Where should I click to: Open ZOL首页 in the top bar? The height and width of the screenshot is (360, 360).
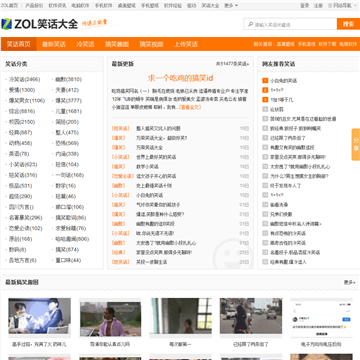(x=9, y=6)
